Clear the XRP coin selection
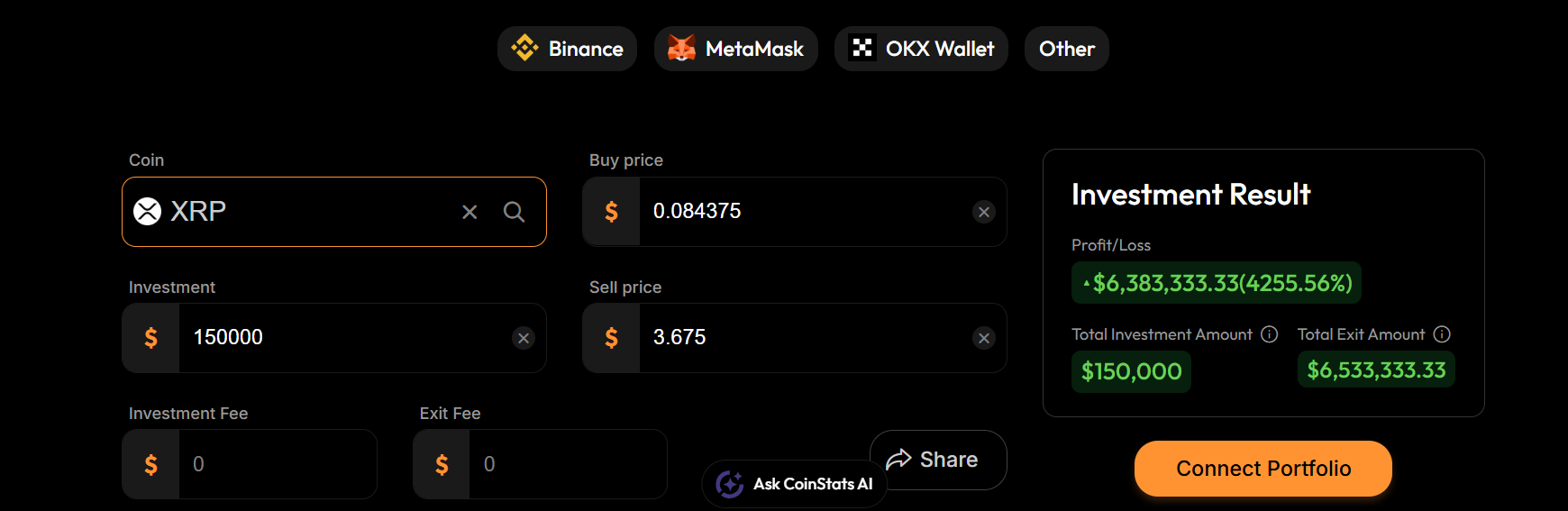Screen dimensions: 1568x511 tap(469, 212)
